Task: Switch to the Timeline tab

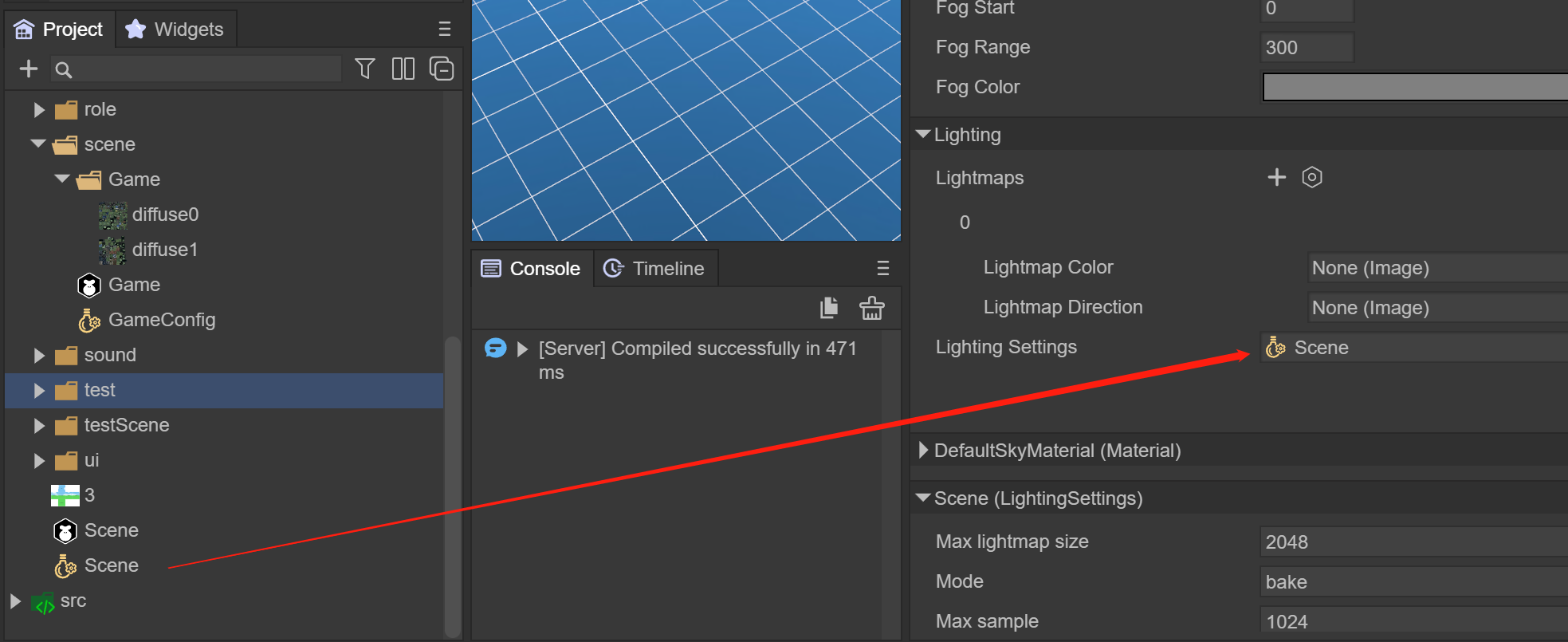Action: (x=655, y=269)
